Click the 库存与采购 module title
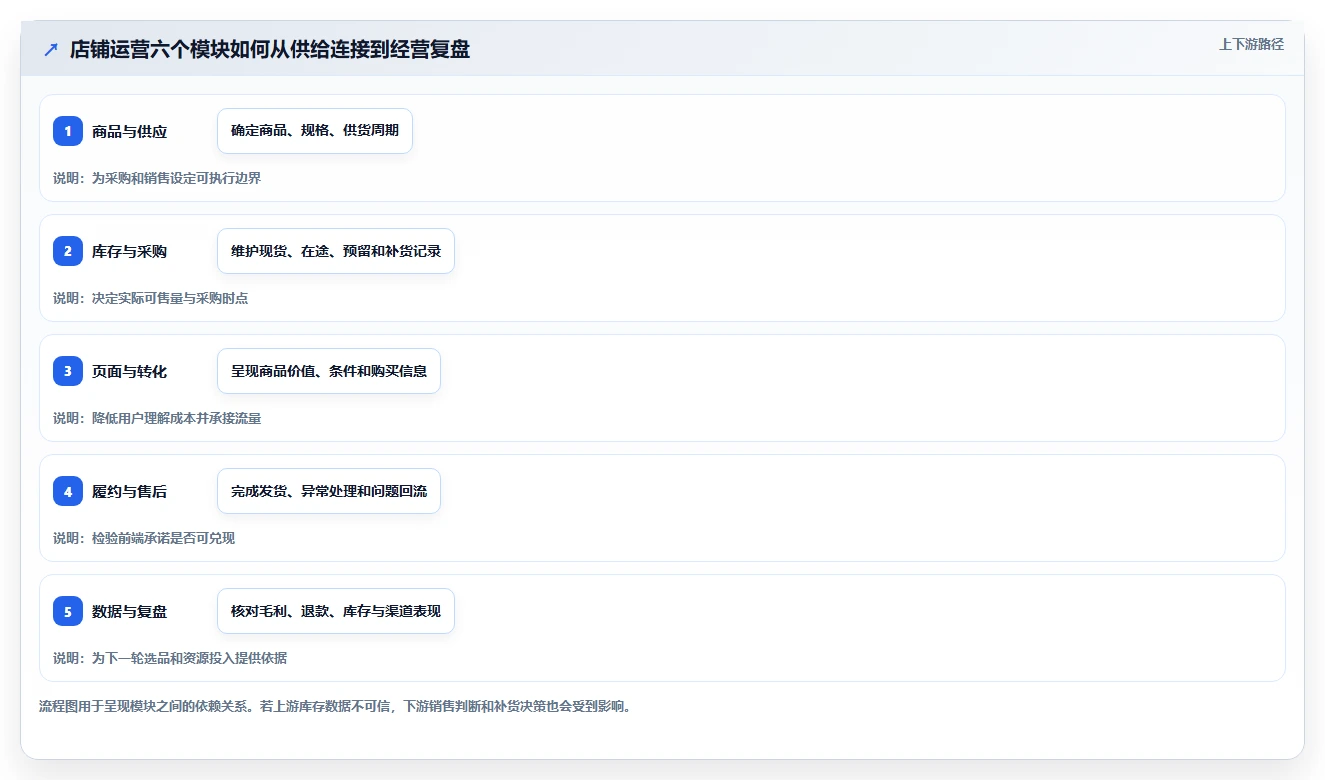Image resolution: width=1325 pixels, height=780 pixels. coord(129,251)
